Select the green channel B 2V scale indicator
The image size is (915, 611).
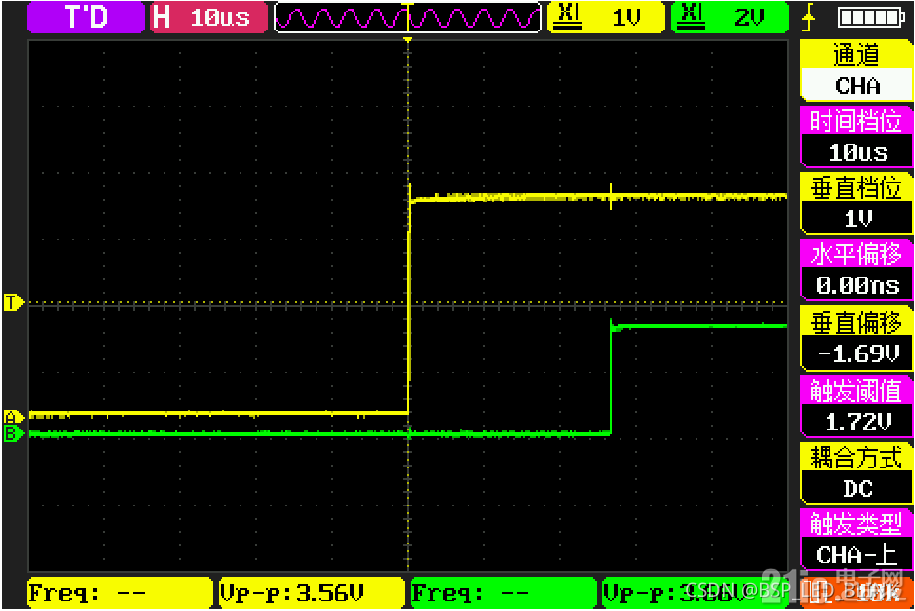(x=729, y=17)
